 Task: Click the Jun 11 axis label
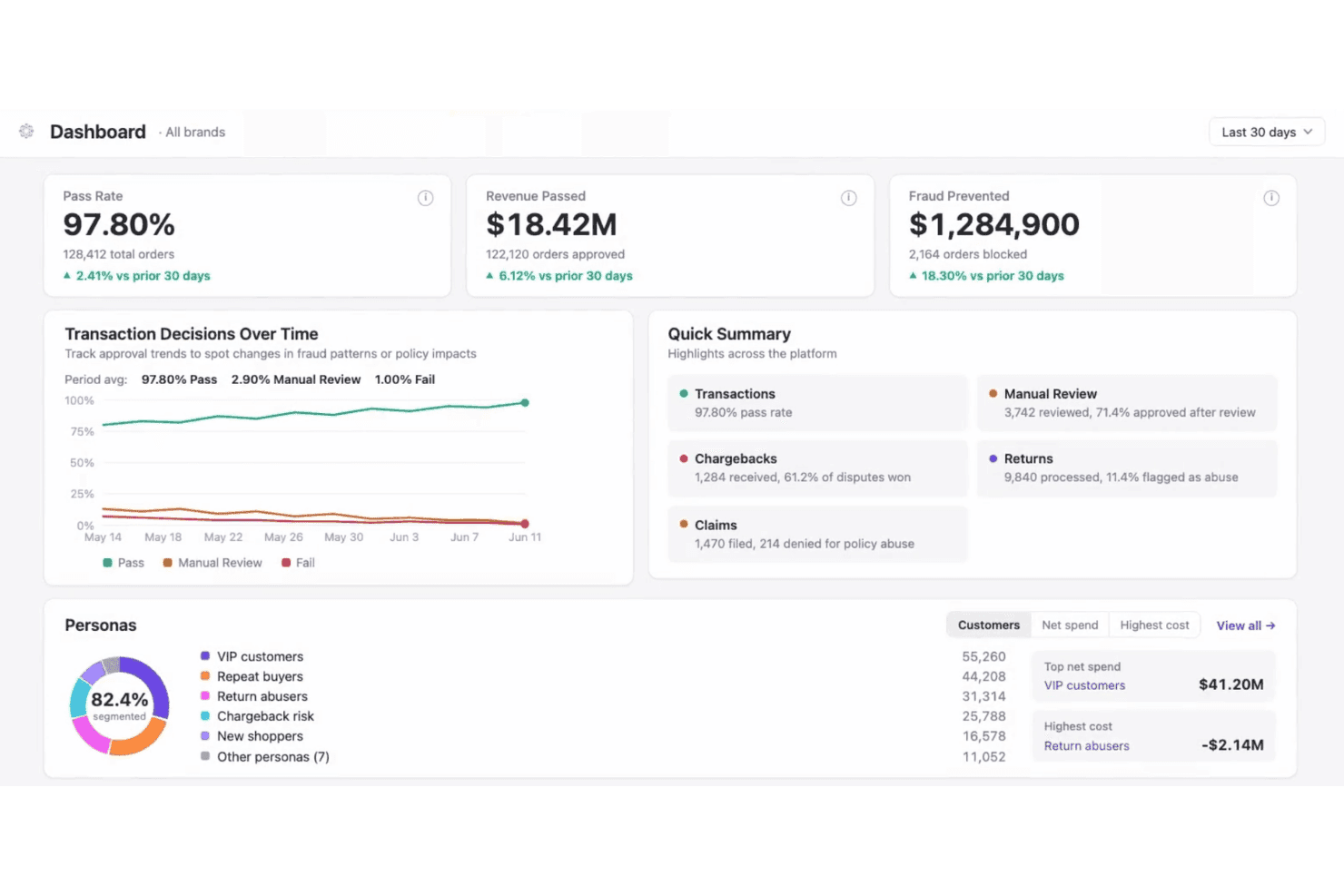525,537
